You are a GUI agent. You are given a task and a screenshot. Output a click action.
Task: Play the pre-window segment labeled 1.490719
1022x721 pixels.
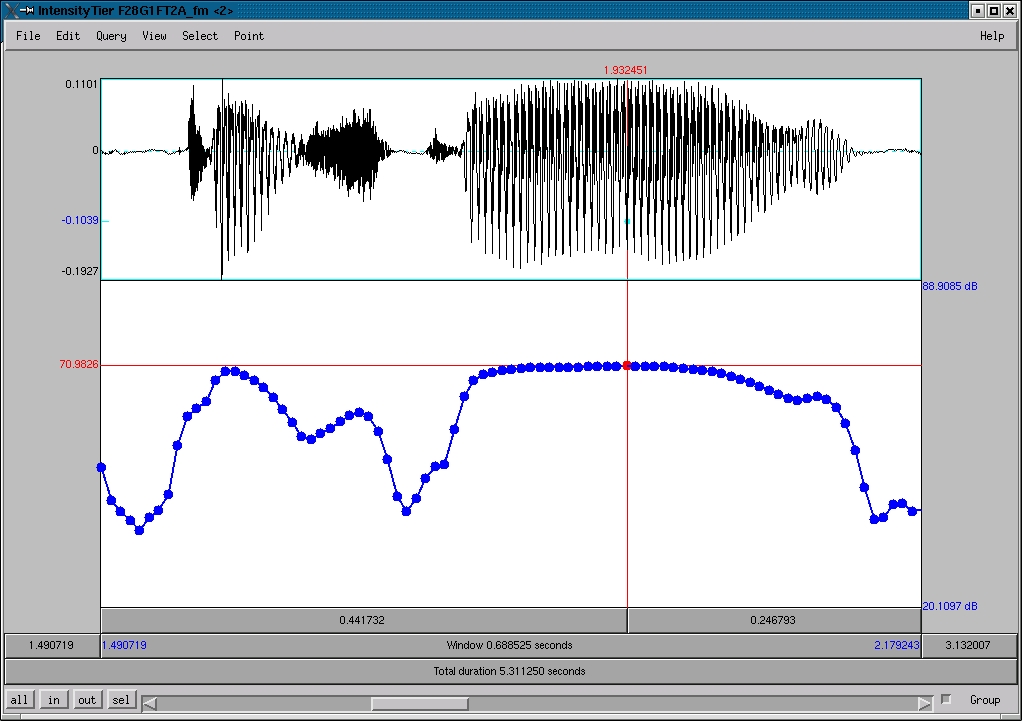coord(51,645)
